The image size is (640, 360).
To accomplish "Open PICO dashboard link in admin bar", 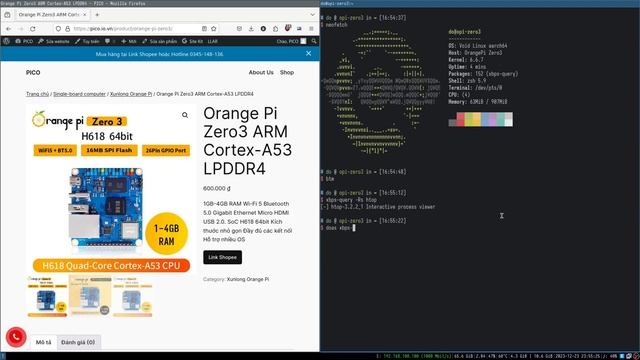I will [x=24, y=41].
